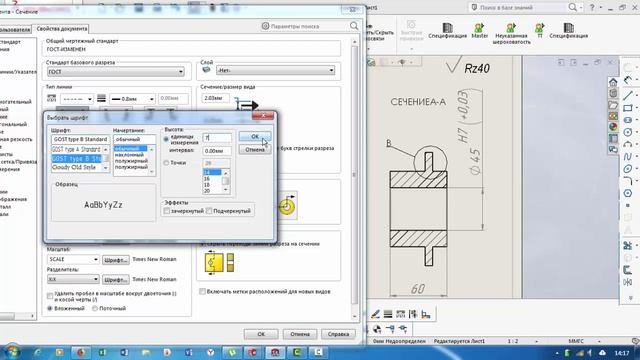This screenshot has height=360, width=640.
Task: Click the Windows Start button
Action: click(12, 352)
